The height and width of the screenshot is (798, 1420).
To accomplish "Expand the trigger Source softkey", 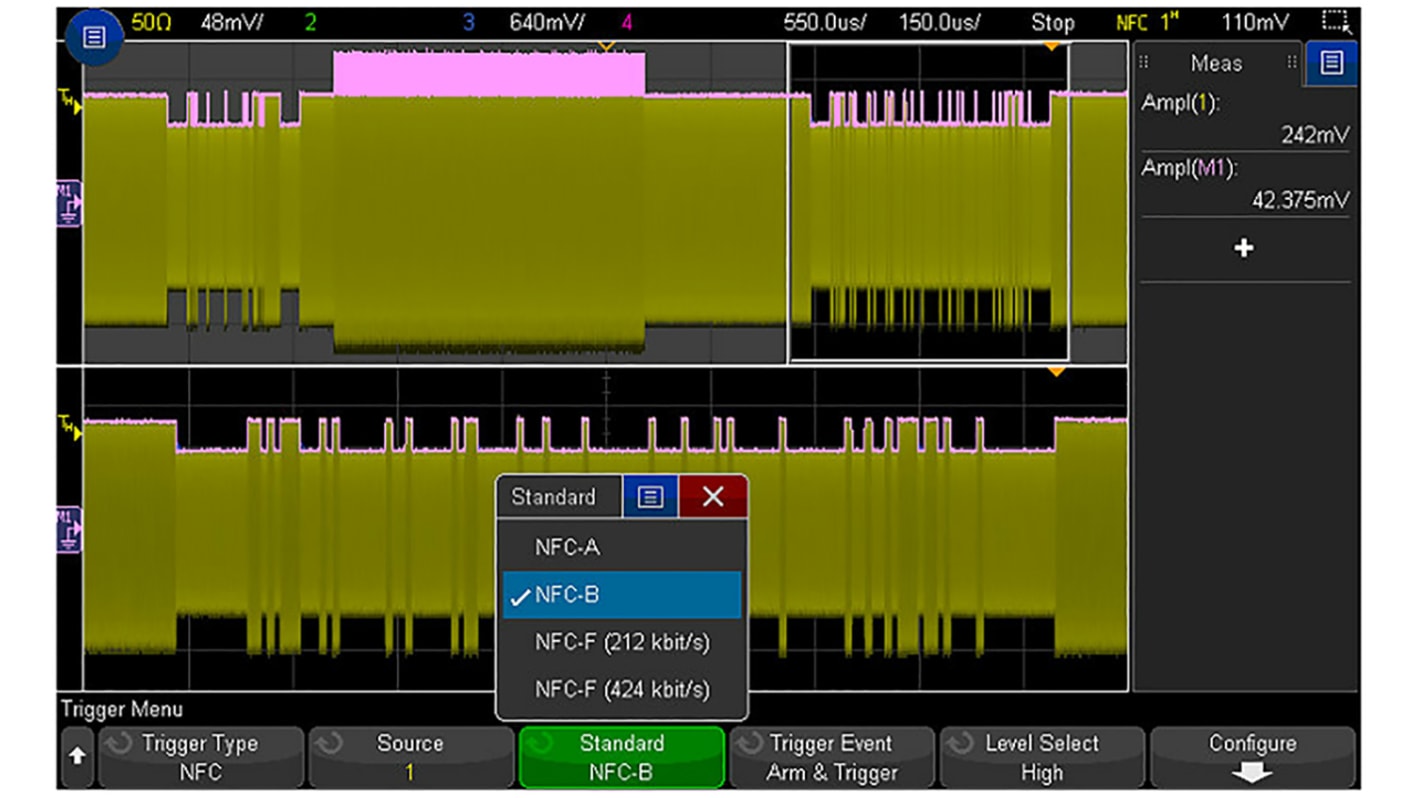I will click(x=410, y=757).
